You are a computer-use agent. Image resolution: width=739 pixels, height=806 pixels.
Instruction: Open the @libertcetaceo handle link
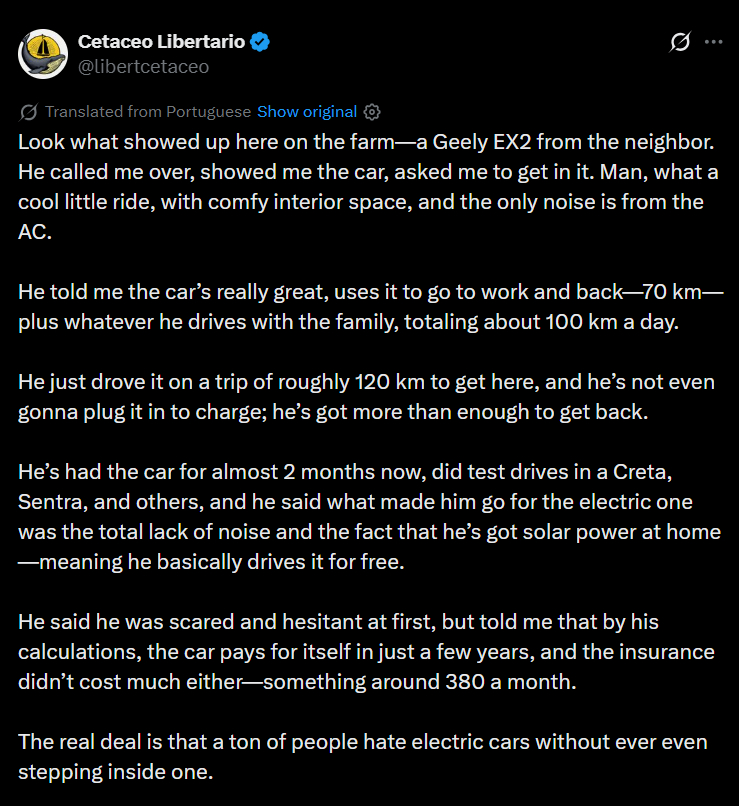[x=143, y=66]
